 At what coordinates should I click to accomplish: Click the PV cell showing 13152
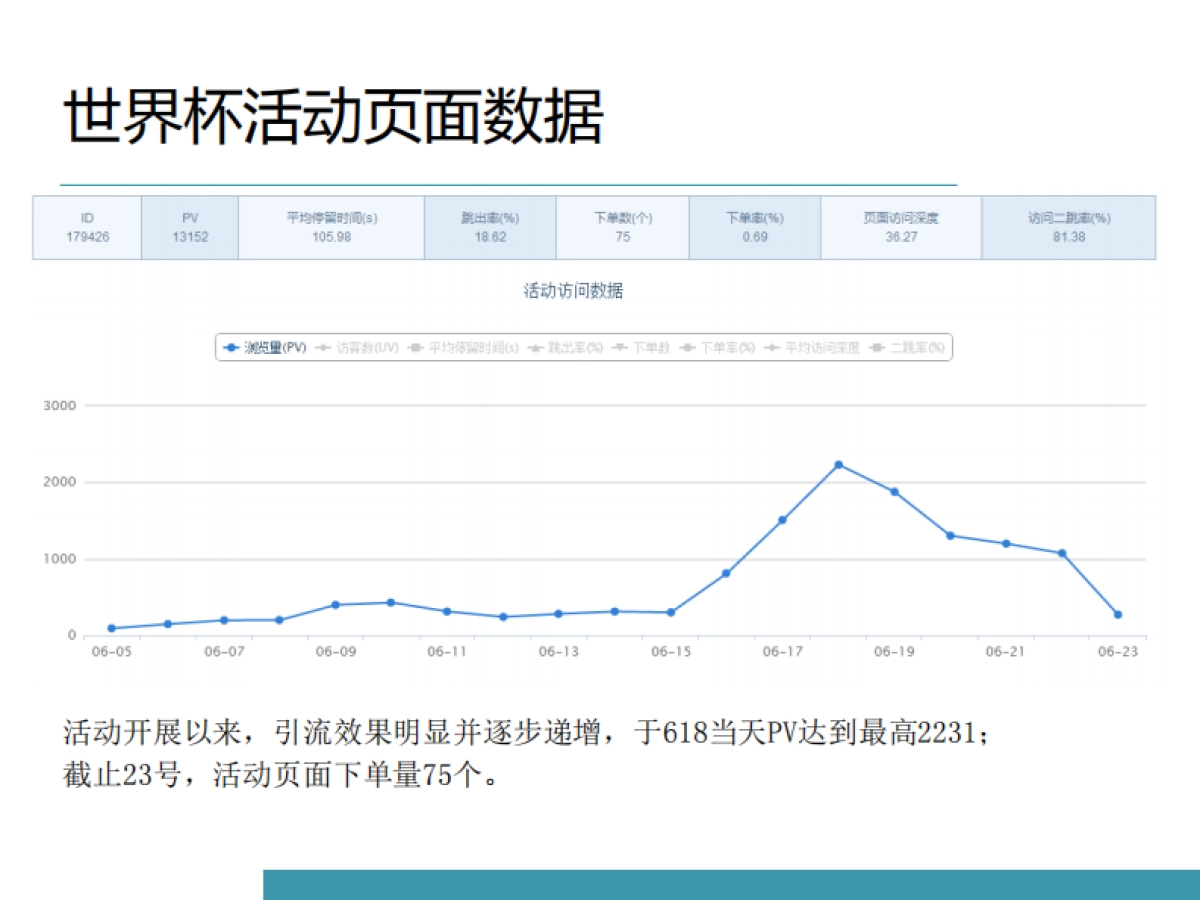click(190, 227)
